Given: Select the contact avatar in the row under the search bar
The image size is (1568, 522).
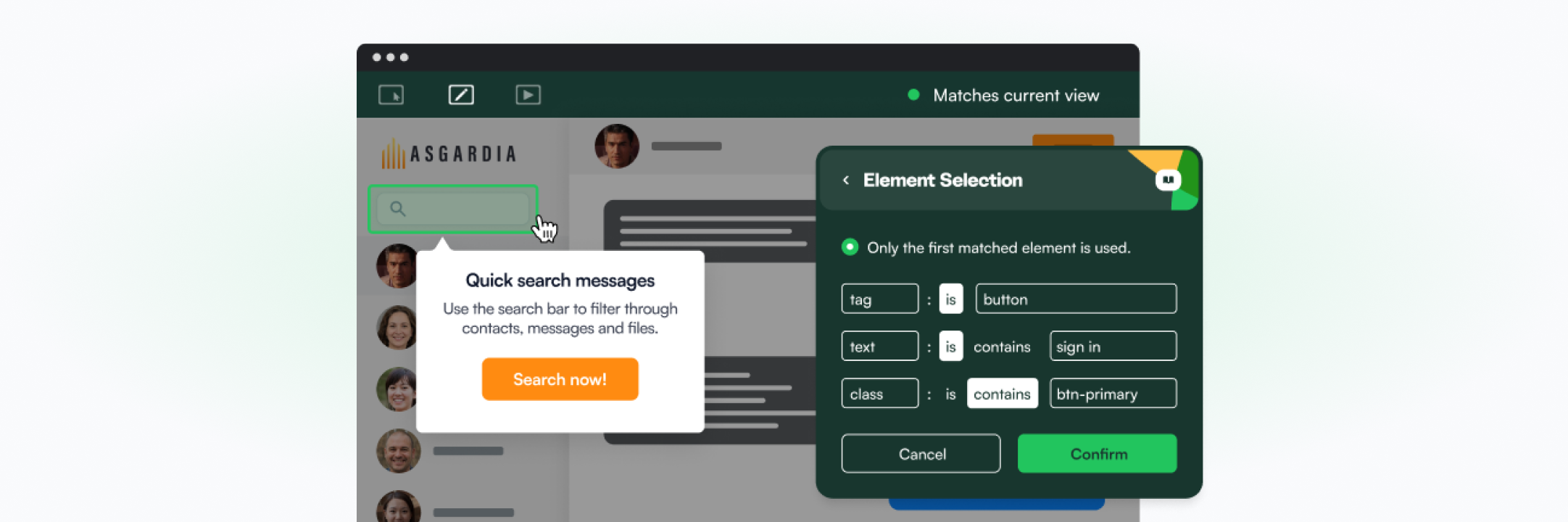Looking at the screenshot, I should point(397,265).
